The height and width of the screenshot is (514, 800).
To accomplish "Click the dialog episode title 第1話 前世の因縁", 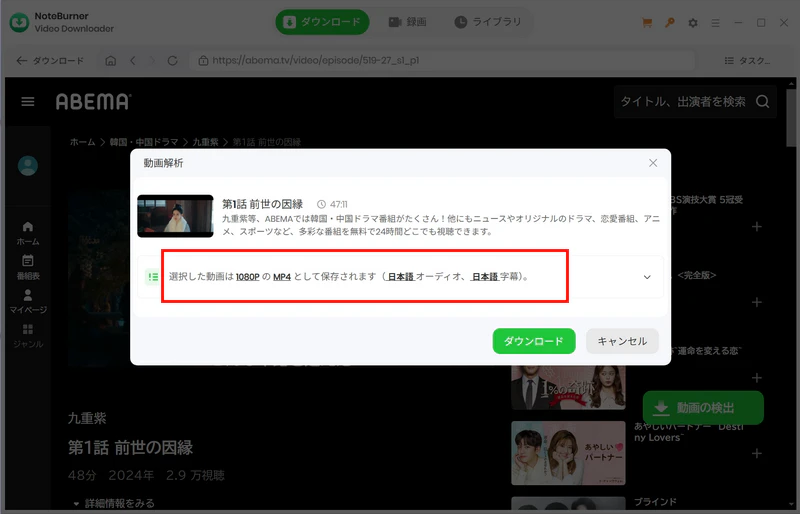I will pyautogui.click(x=262, y=204).
